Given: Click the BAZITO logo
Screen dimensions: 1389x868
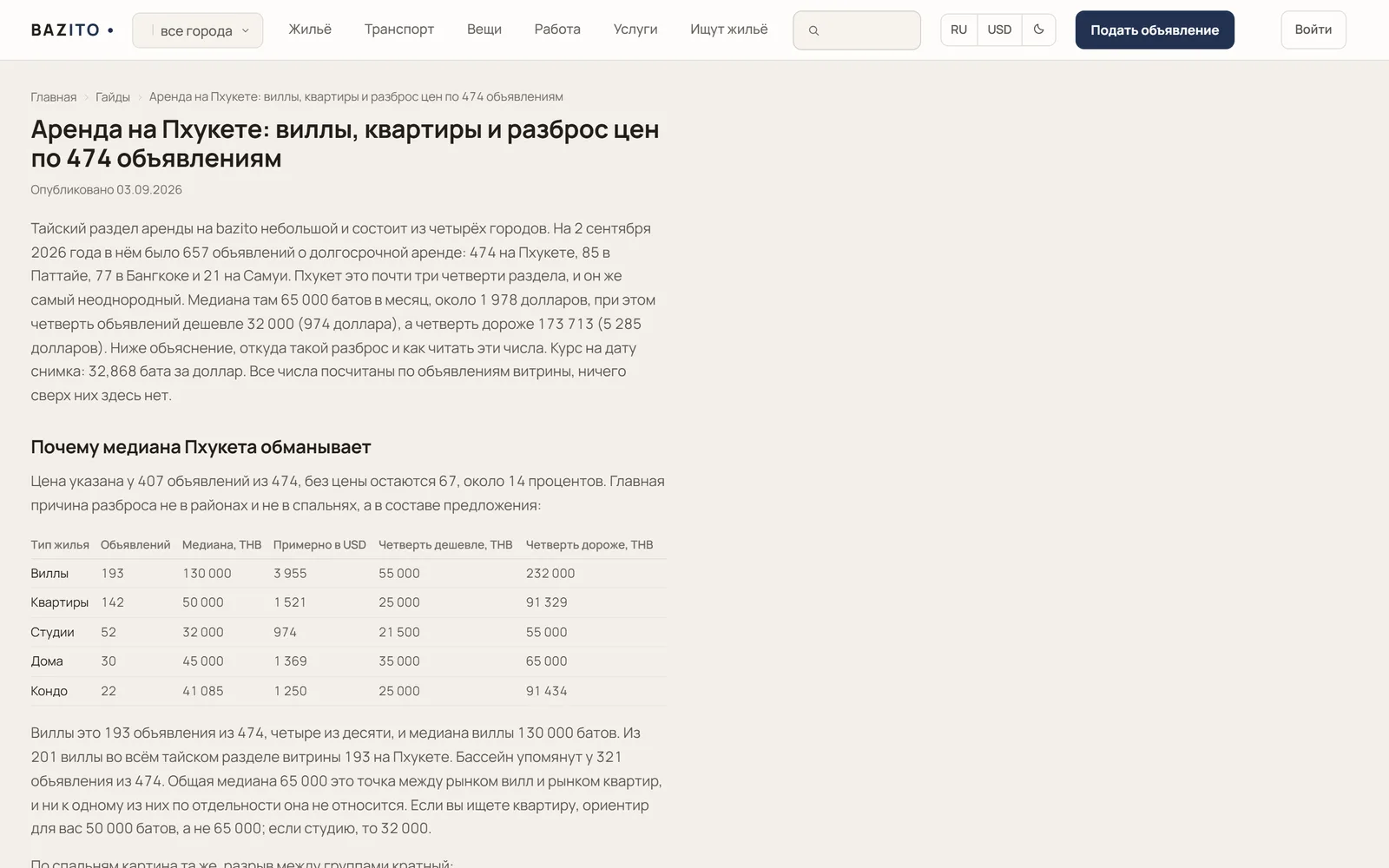Looking at the screenshot, I should pyautogui.click(x=72, y=30).
